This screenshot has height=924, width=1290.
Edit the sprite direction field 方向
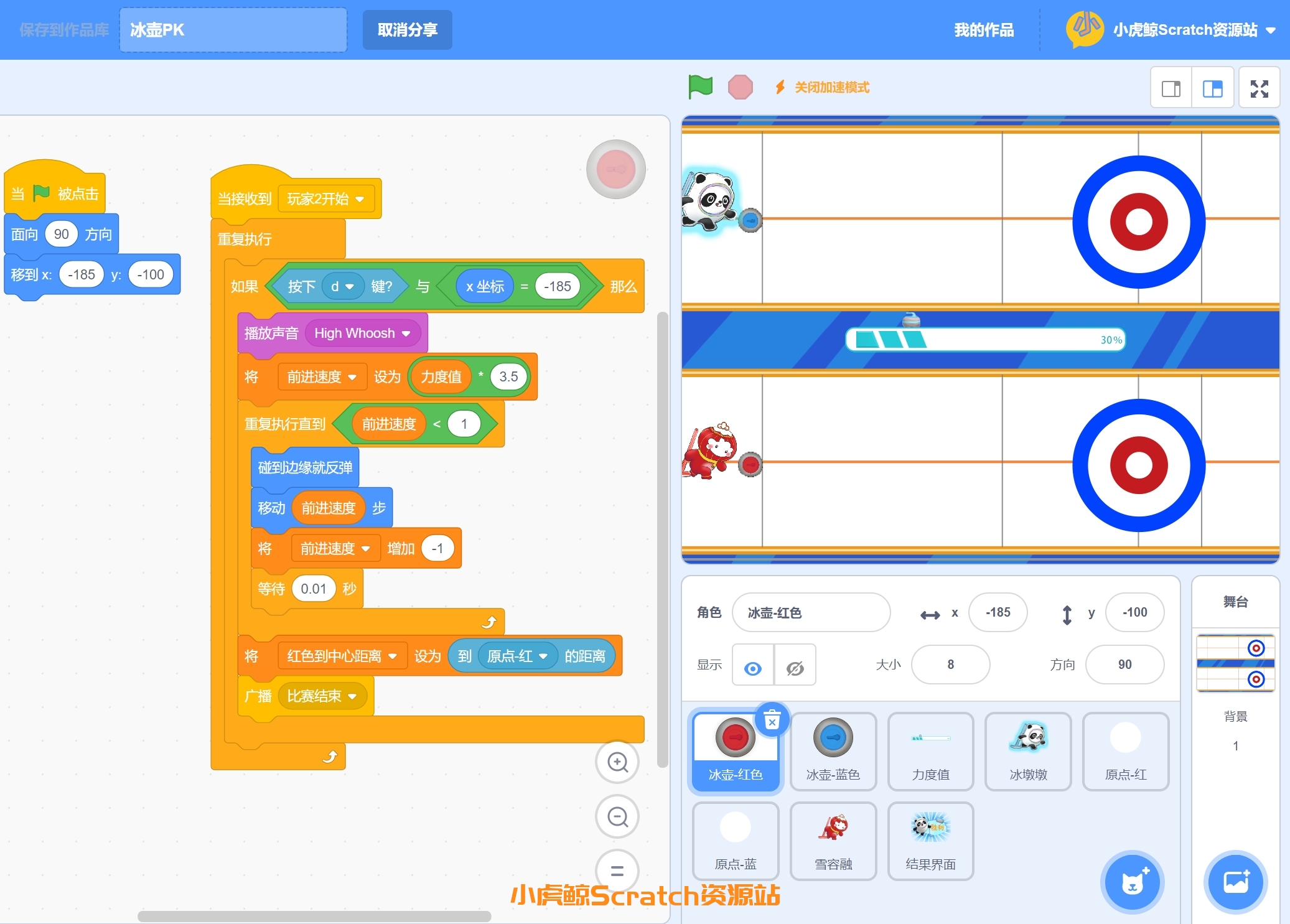tap(1124, 665)
